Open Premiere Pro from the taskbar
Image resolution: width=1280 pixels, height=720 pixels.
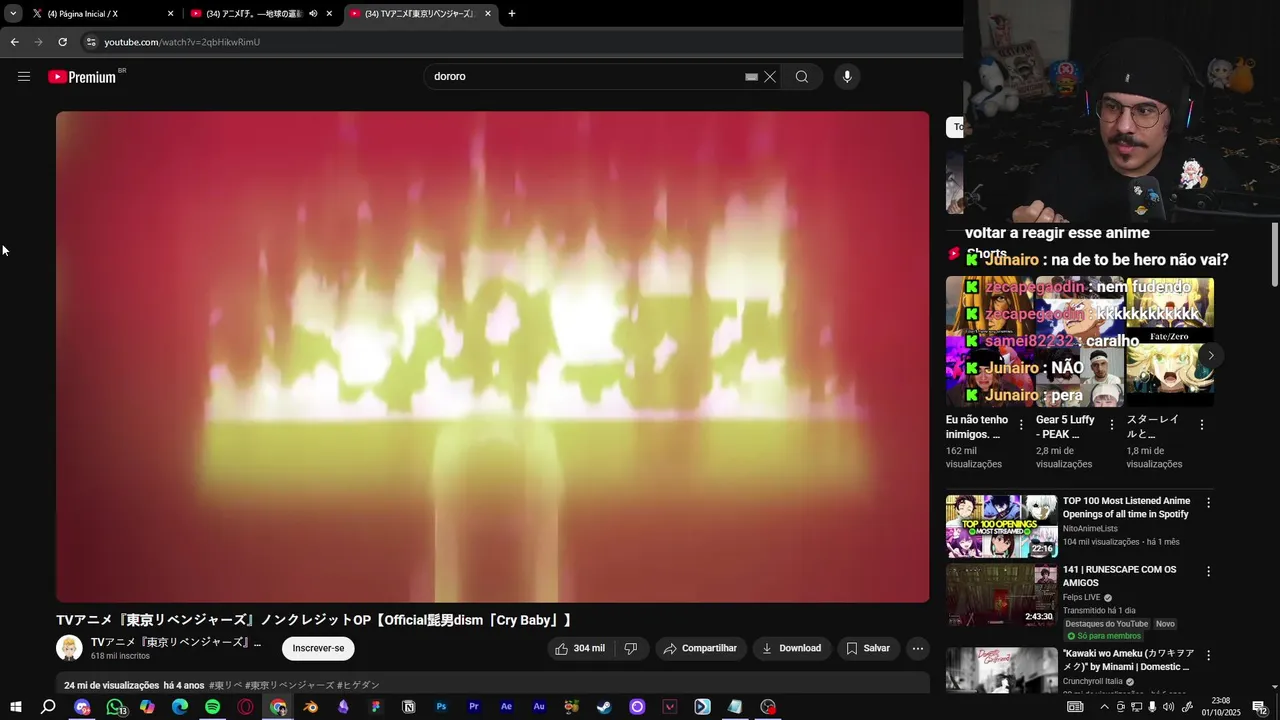pyautogui.click(x=474, y=707)
